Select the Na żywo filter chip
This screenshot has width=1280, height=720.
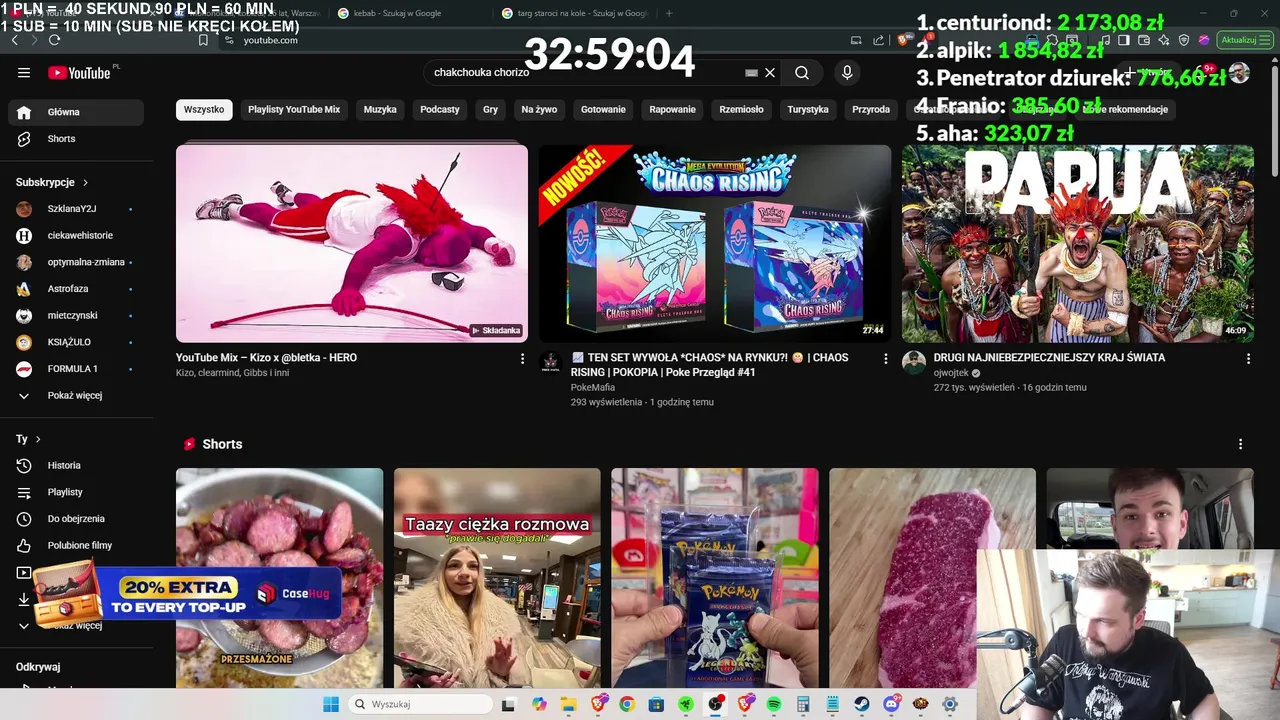point(539,109)
